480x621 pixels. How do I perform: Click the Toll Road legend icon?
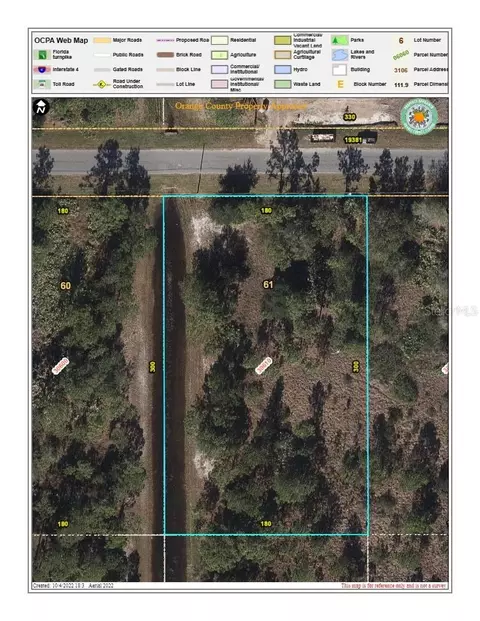(42, 84)
